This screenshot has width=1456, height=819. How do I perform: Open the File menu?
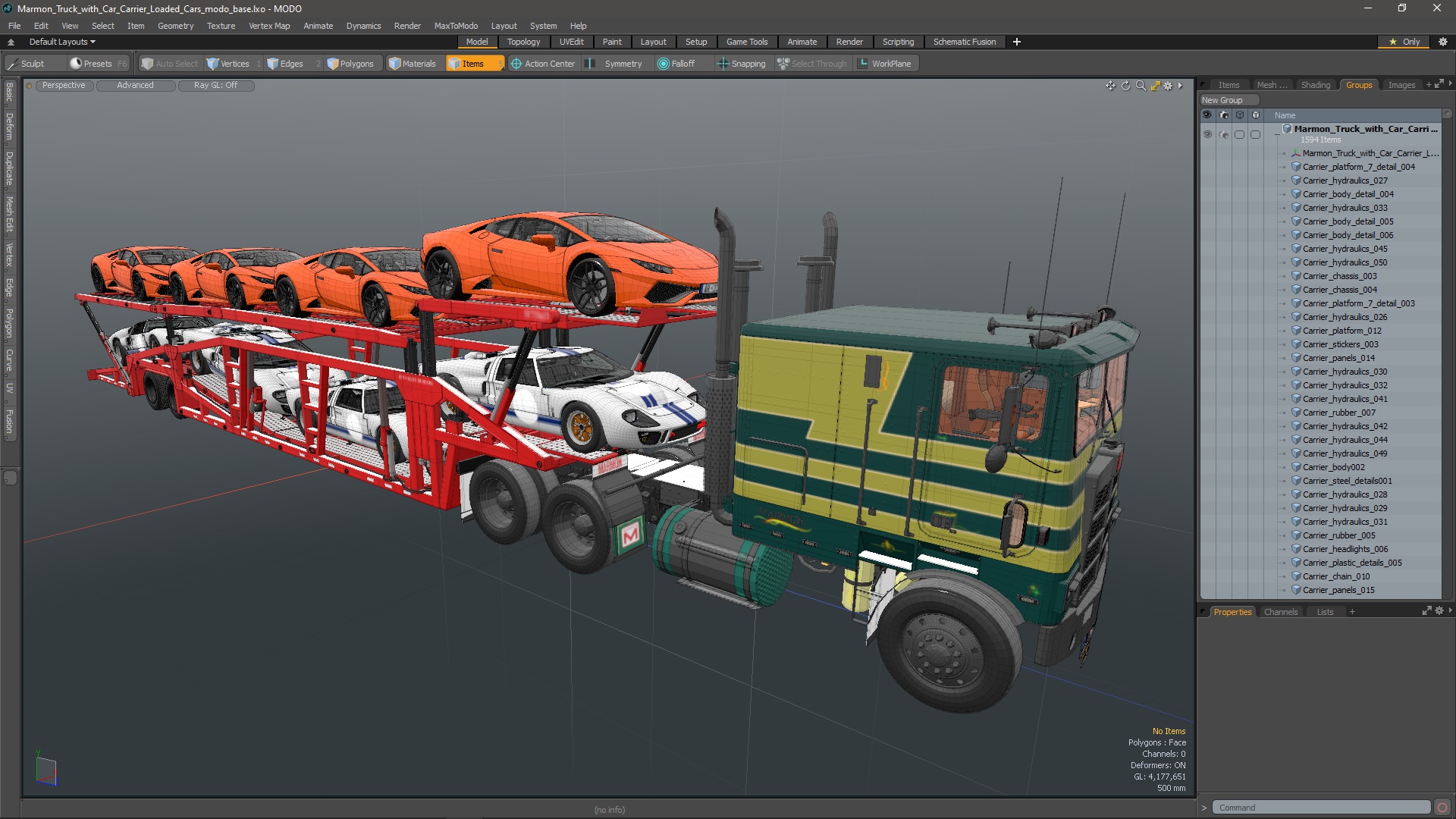click(14, 26)
